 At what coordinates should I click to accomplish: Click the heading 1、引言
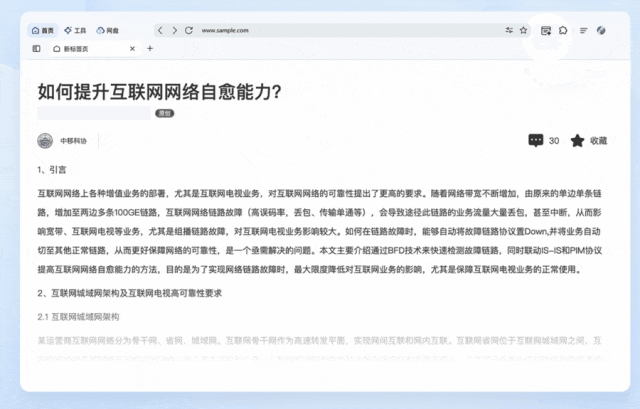point(51,170)
